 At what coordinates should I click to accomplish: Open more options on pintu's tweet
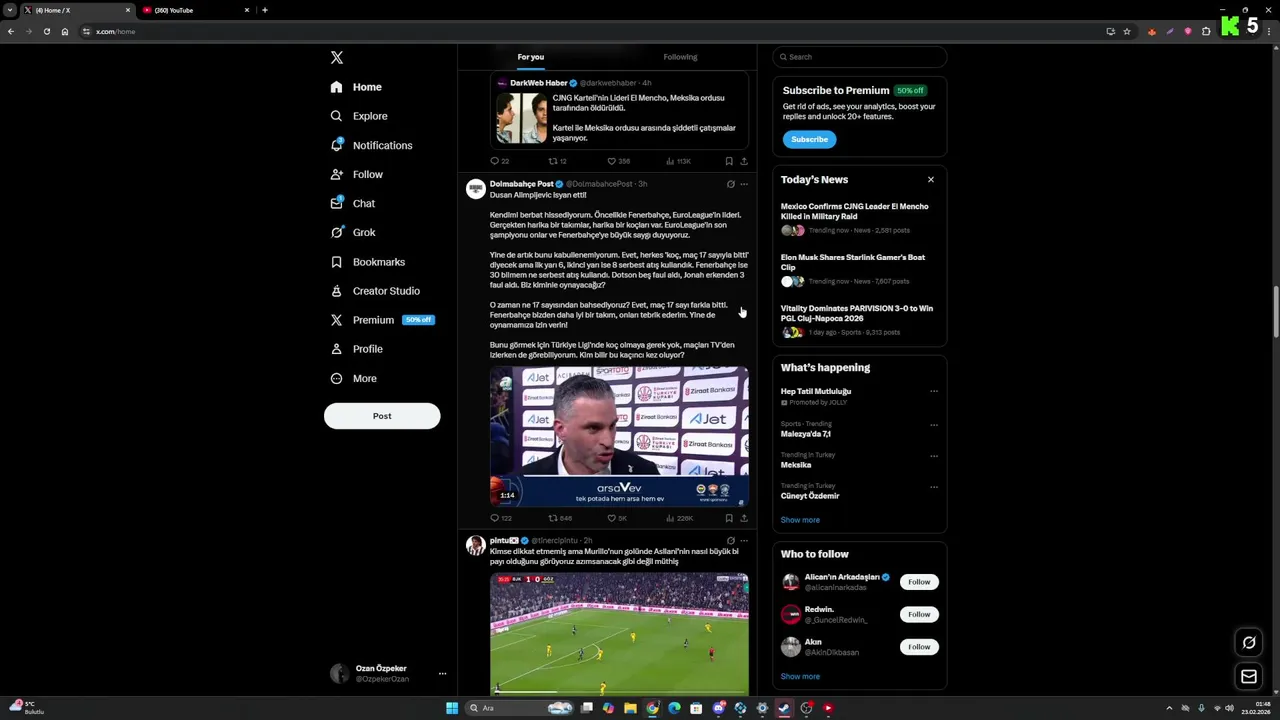(x=744, y=540)
